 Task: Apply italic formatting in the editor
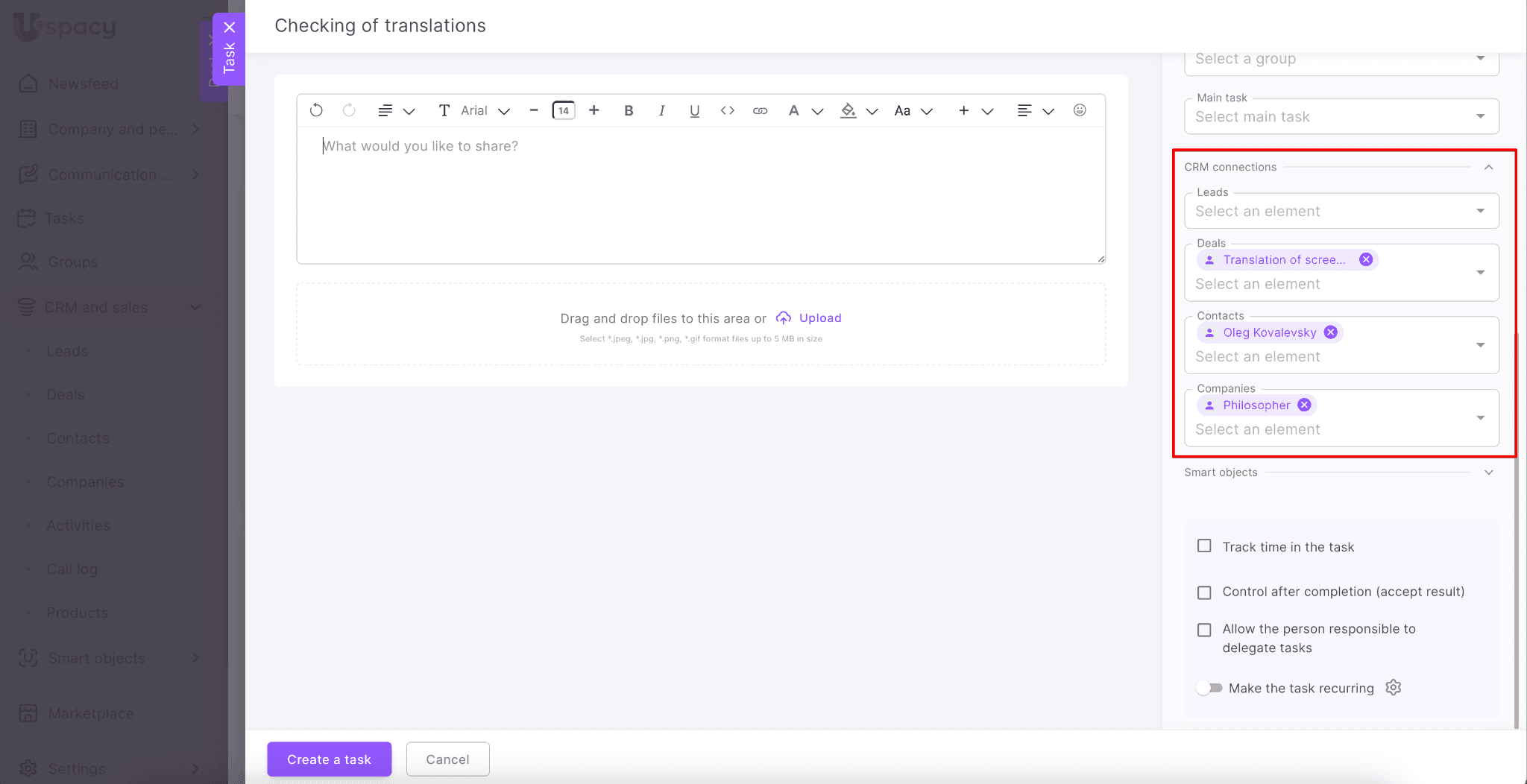tap(661, 110)
